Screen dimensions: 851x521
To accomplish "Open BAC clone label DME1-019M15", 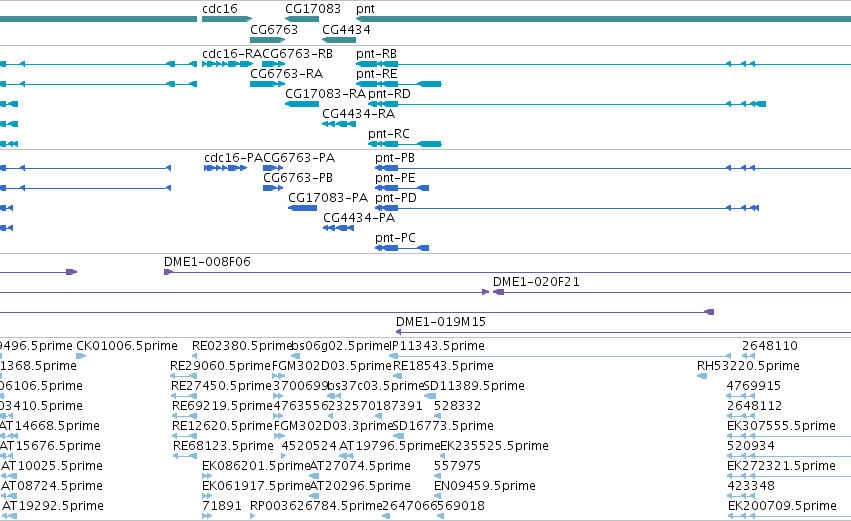I will [x=441, y=322].
